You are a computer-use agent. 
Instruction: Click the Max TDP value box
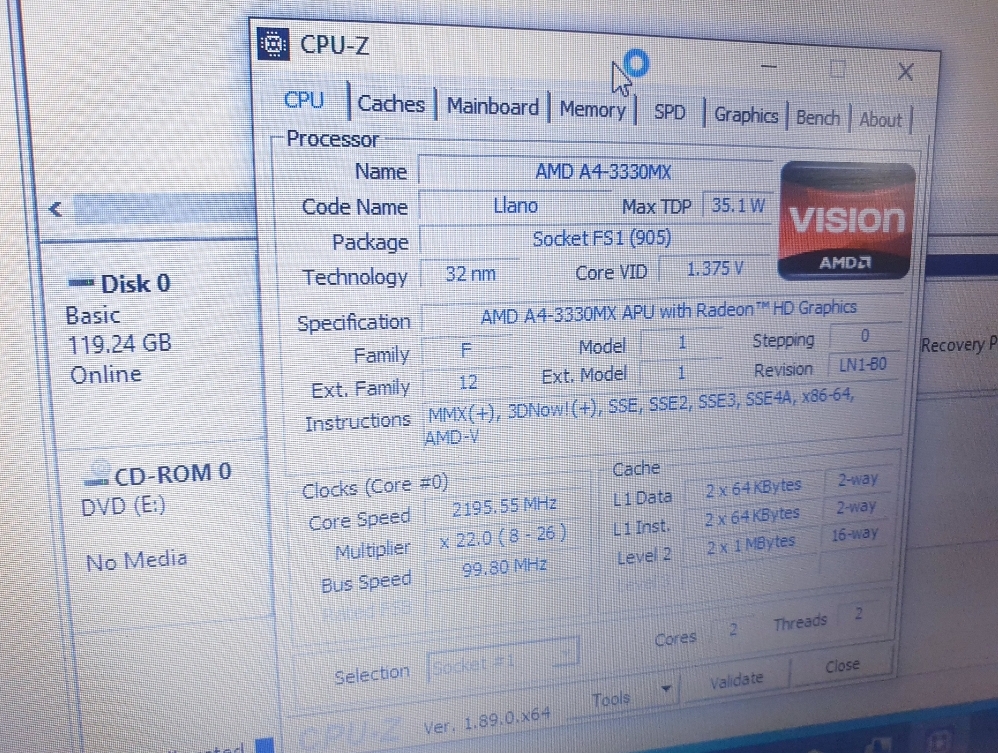point(736,205)
